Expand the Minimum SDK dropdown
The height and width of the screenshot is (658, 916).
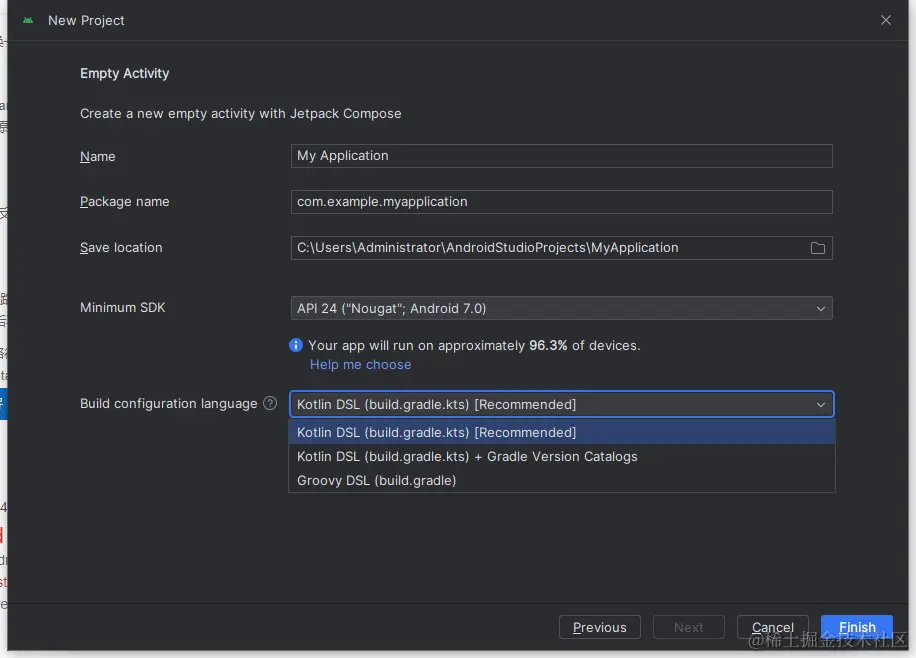(x=821, y=309)
